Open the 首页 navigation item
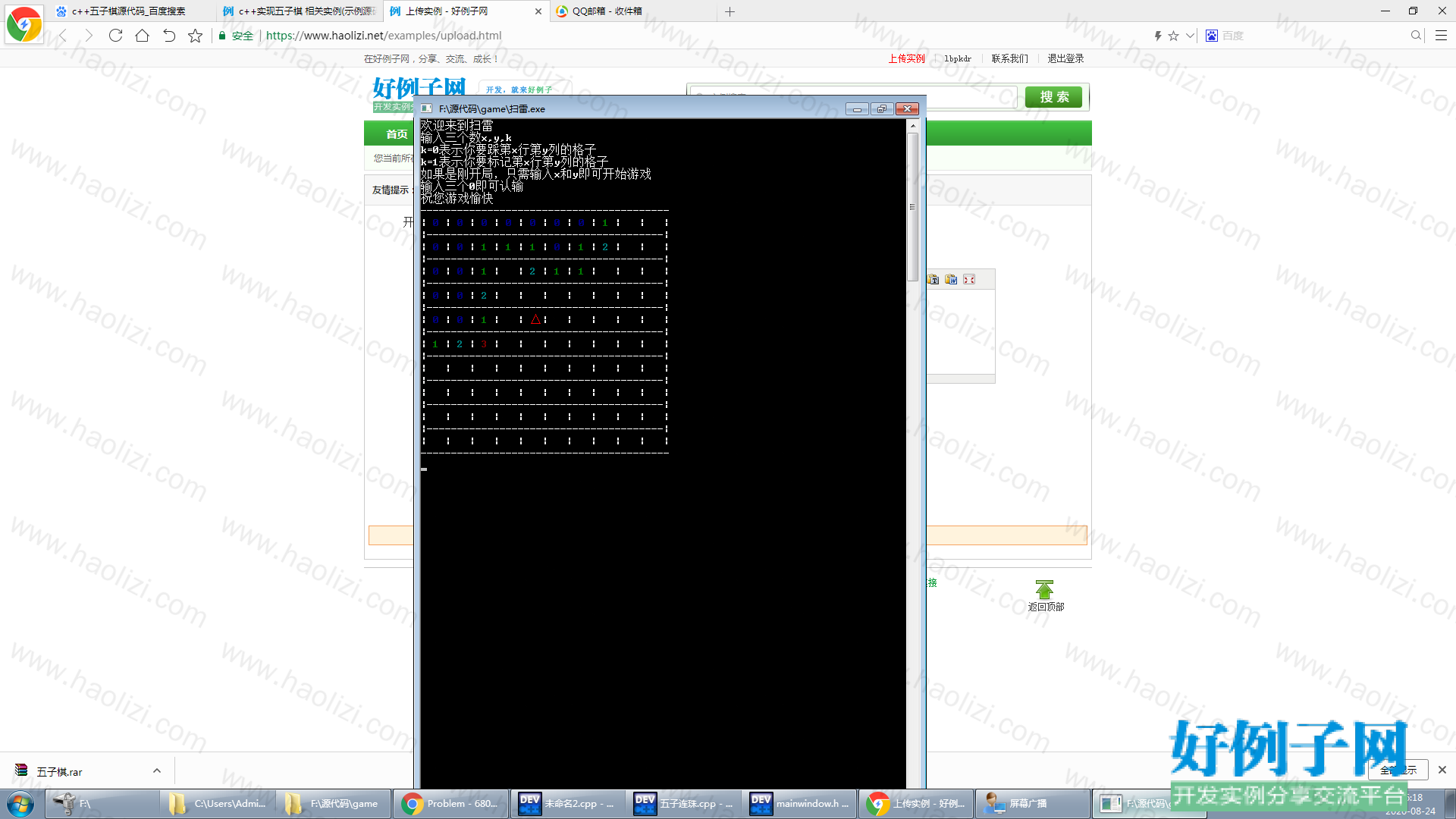 (397, 134)
